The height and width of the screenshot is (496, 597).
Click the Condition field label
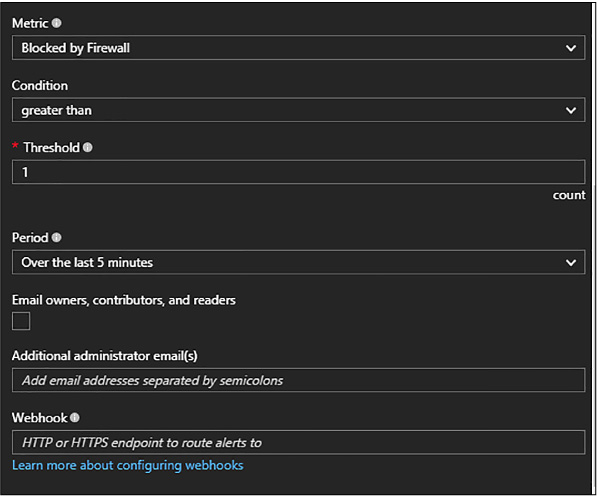click(x=40, y=85)
